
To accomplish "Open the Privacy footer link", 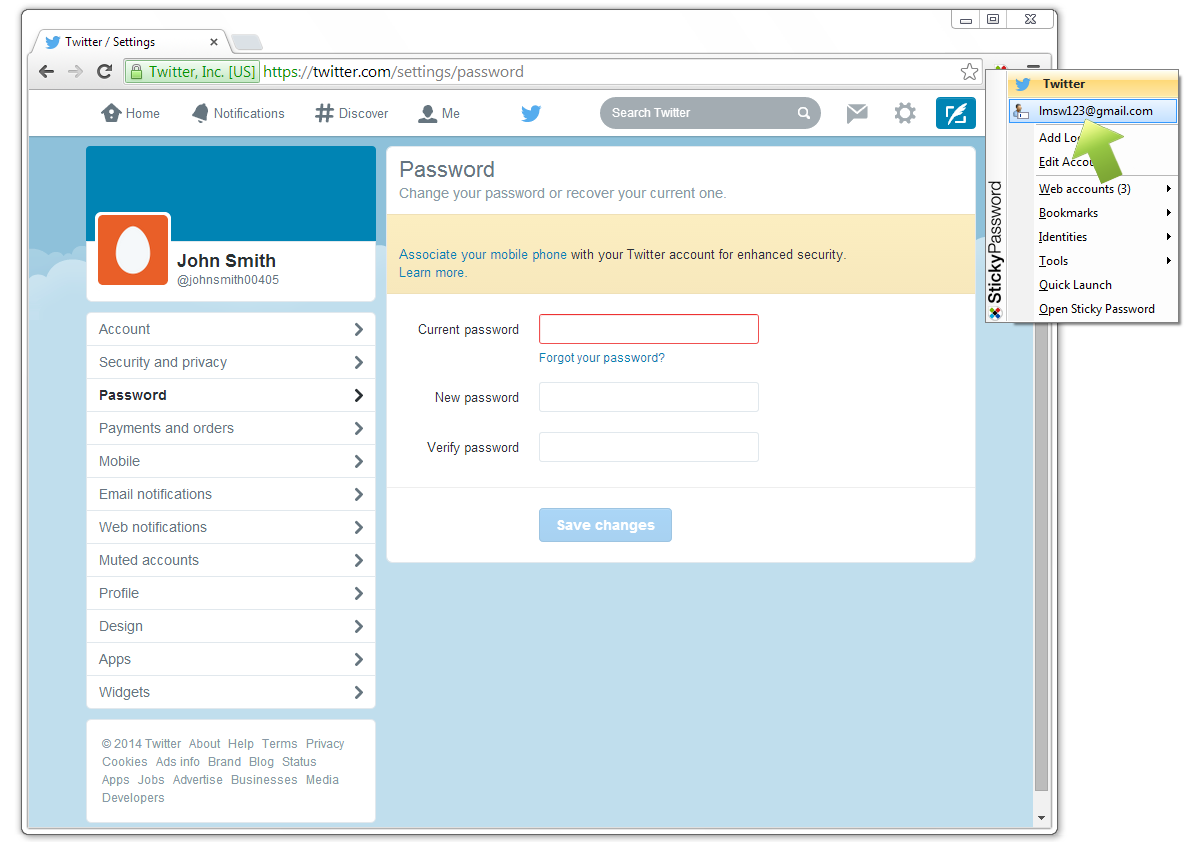I will (325, 744).
